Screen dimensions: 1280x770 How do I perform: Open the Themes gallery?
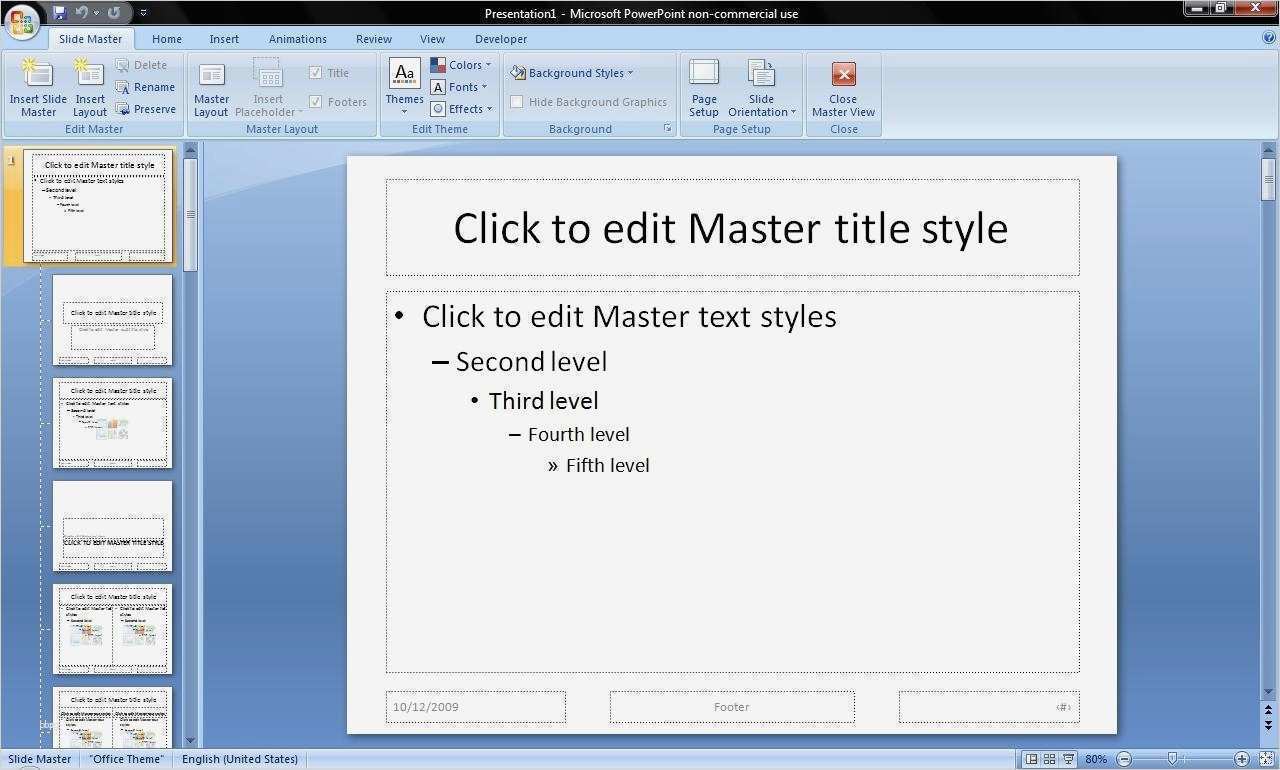coord(404,85)
